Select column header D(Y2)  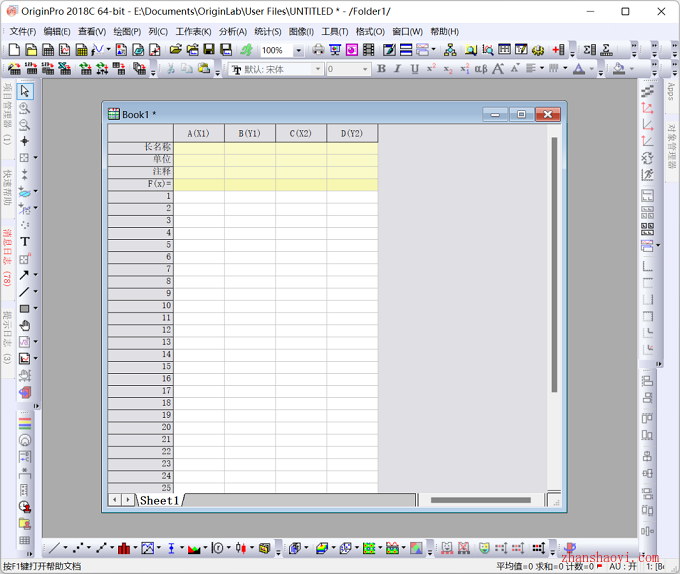[x=352, y=134]
